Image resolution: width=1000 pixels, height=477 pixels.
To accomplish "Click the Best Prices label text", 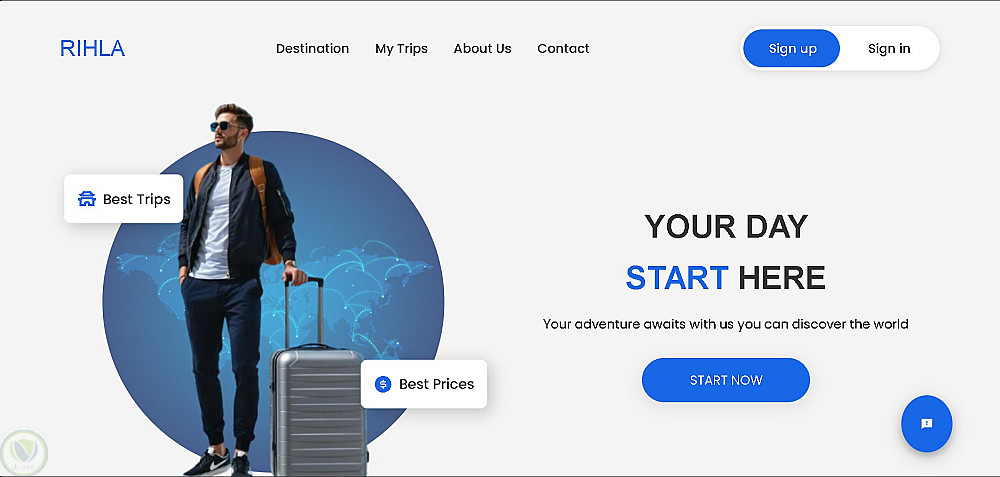I will 436,384.
